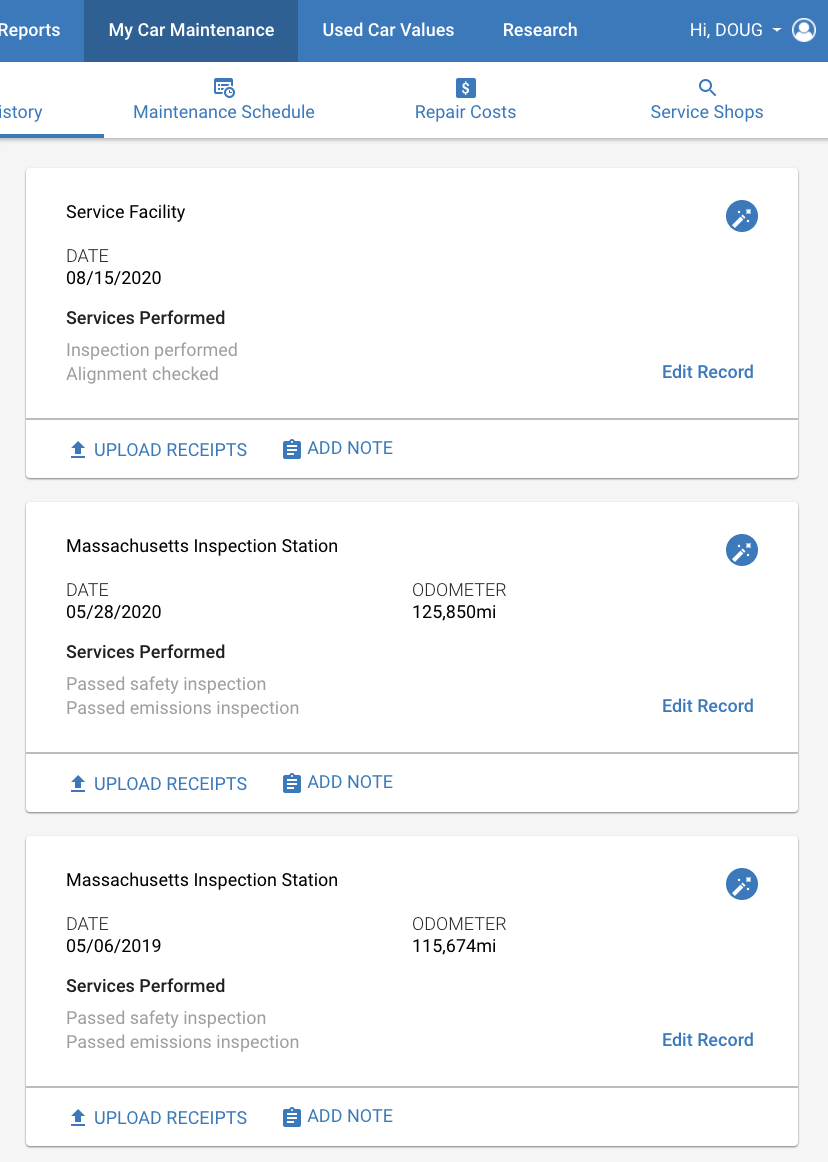The width and height of the screenshot is (828, 1162).
Task: Open the user profile avatar icon
Action: pos(804,30)
